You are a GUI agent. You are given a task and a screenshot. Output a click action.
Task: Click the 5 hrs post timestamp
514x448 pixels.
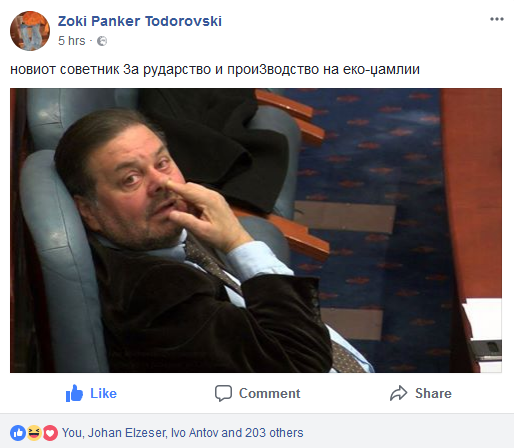click(x=72, y=41)
